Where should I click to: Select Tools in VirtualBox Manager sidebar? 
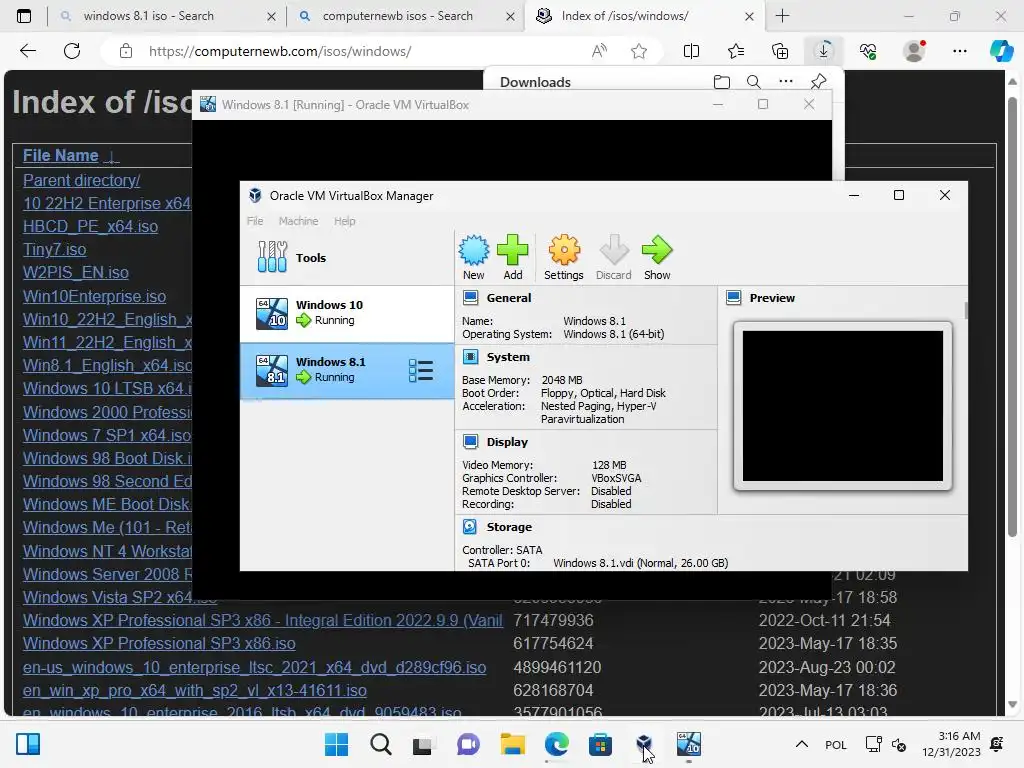(x=347, y=257)
